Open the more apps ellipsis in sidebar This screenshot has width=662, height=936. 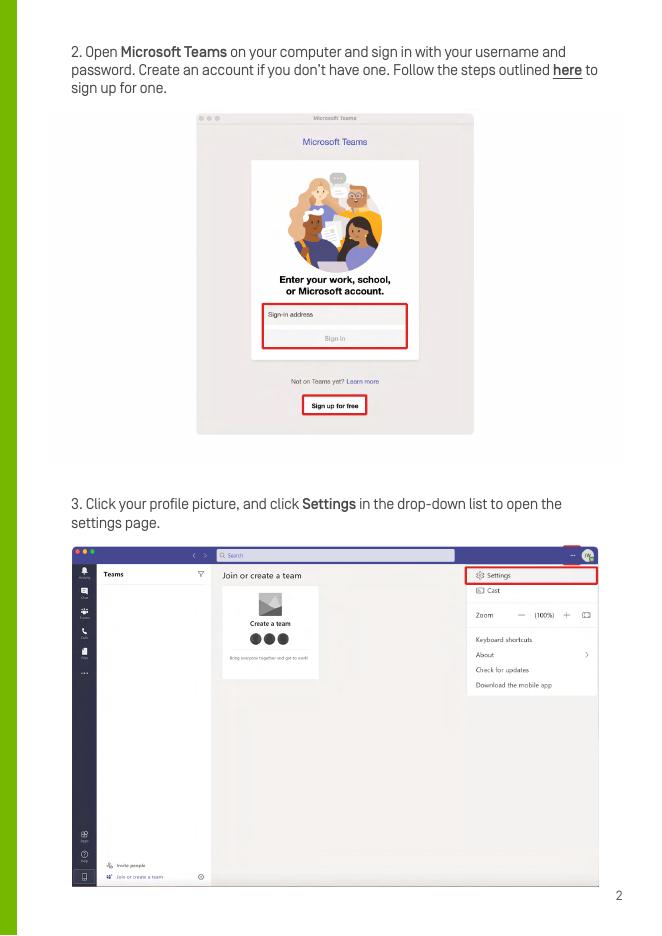pyautogui.click(x=84, y=673)
